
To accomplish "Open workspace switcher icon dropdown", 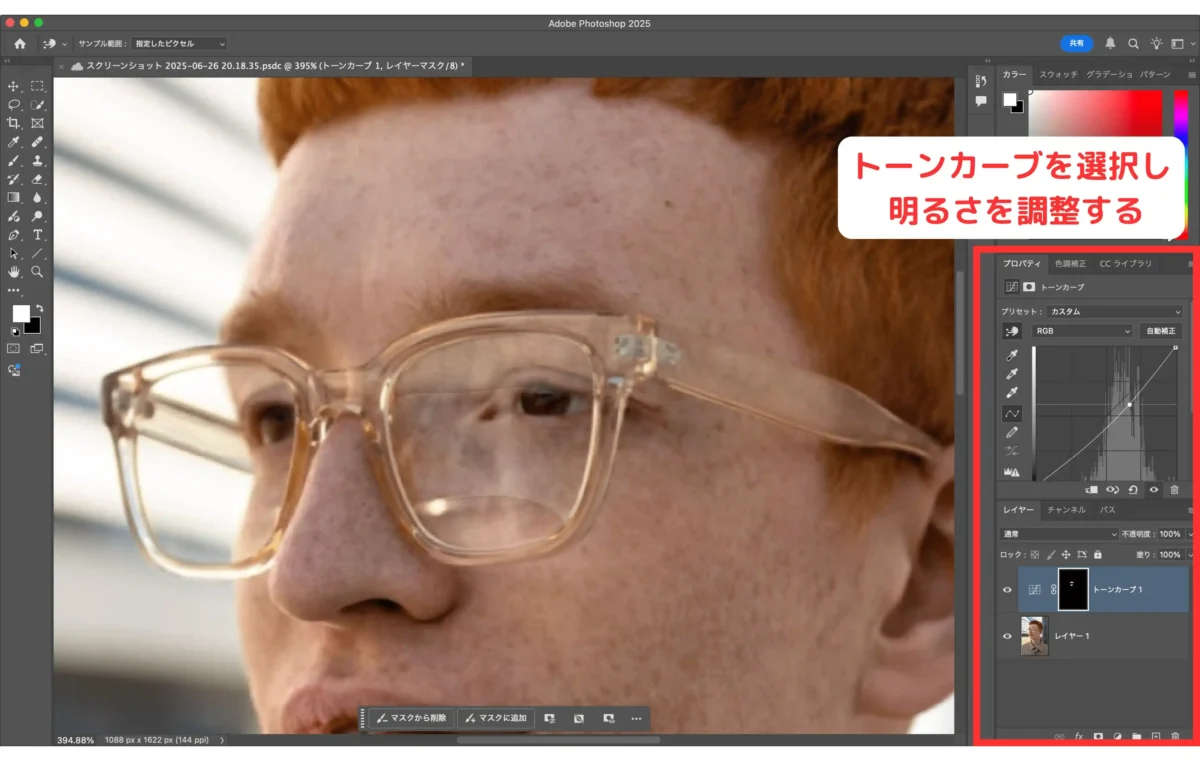I will 1180,44.
